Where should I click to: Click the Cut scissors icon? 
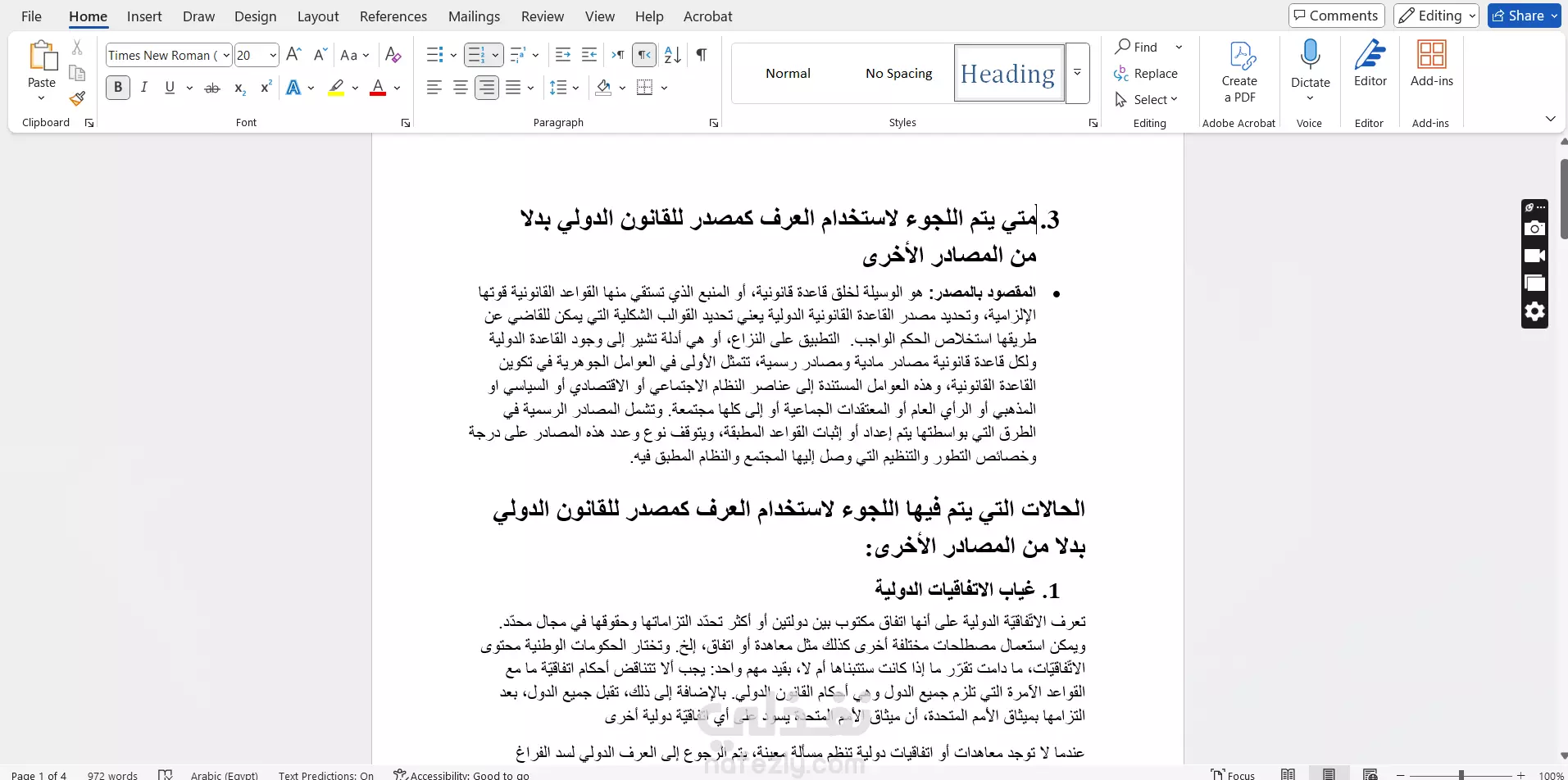(77, 48)
